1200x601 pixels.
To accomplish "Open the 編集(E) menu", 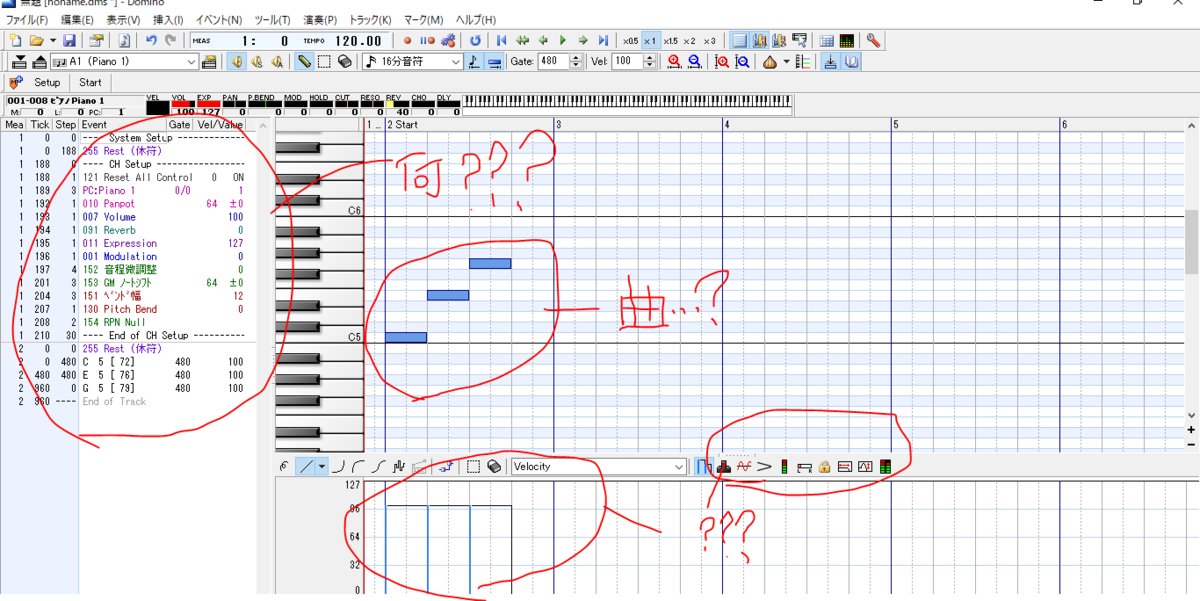I will (x=77, y=20).
